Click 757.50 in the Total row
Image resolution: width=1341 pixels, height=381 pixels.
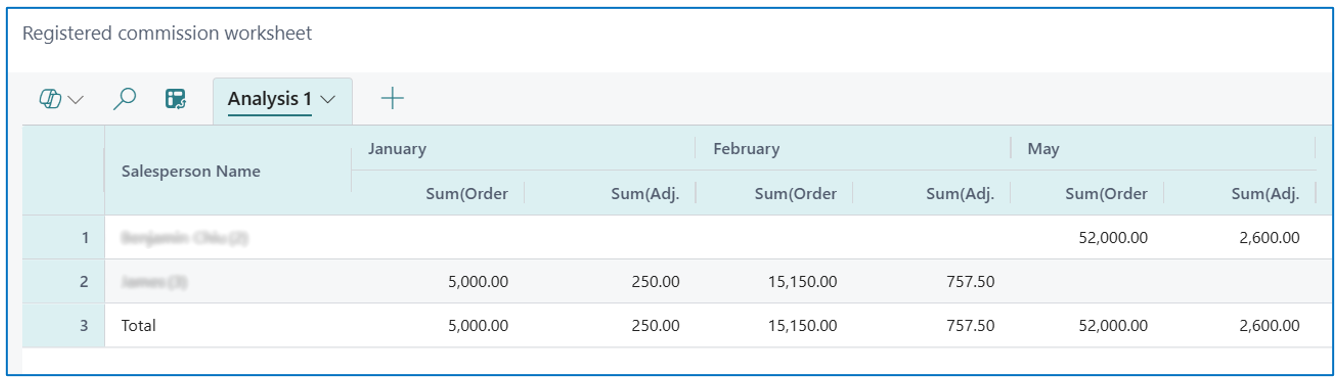pyautogui.click(x=970, y=326)
